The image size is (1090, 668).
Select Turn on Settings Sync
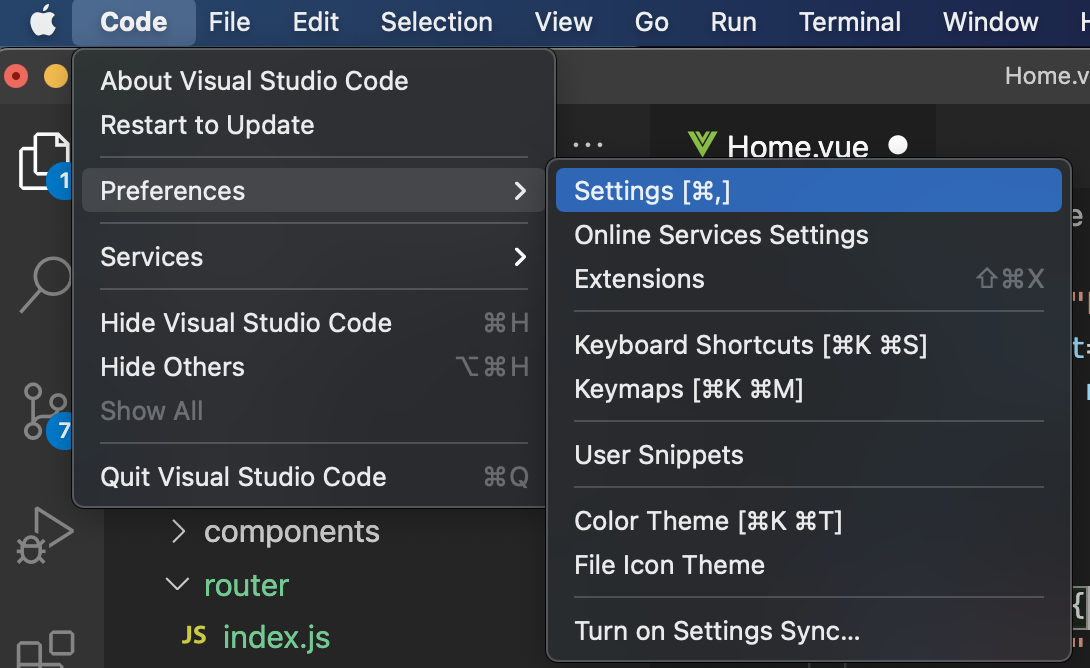click(808, 631)
